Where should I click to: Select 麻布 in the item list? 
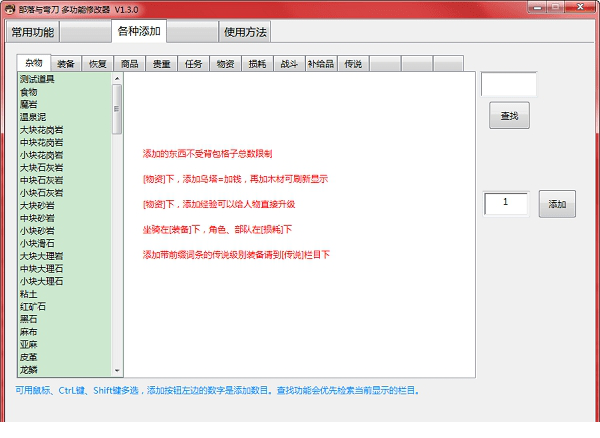(x=65, y=332)
